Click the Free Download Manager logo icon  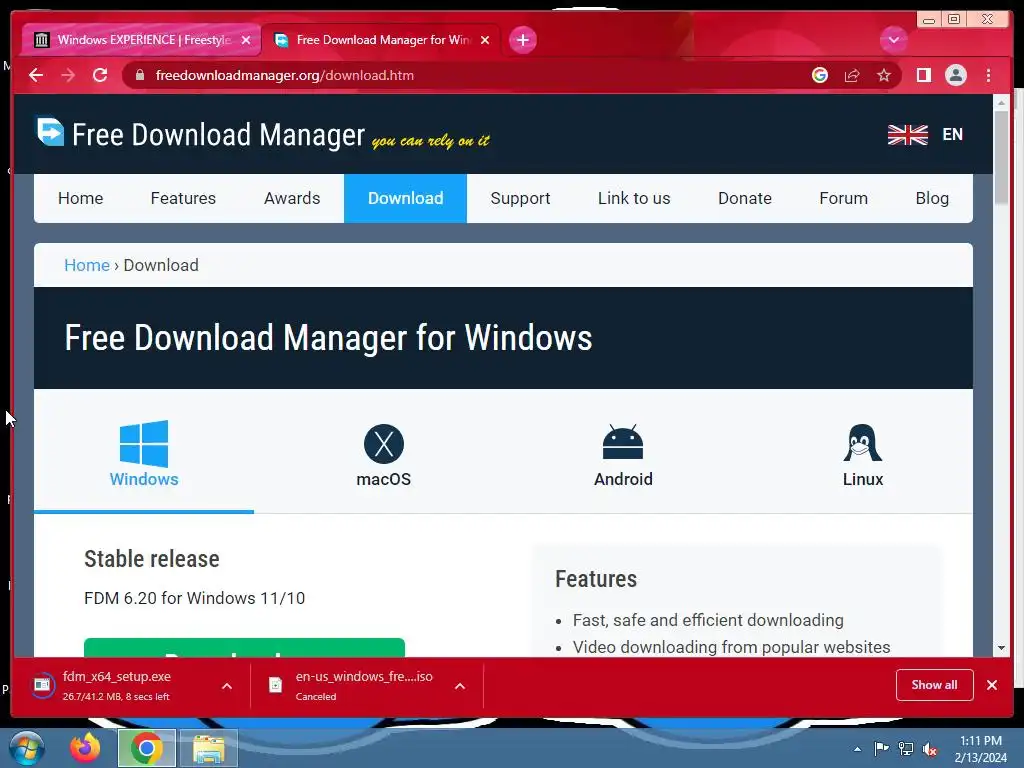point(50,132)
